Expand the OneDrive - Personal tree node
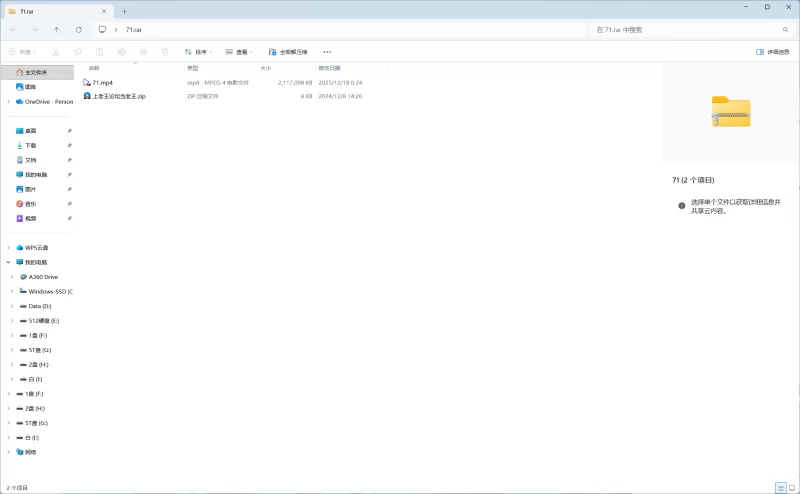 tap(9, 101)
